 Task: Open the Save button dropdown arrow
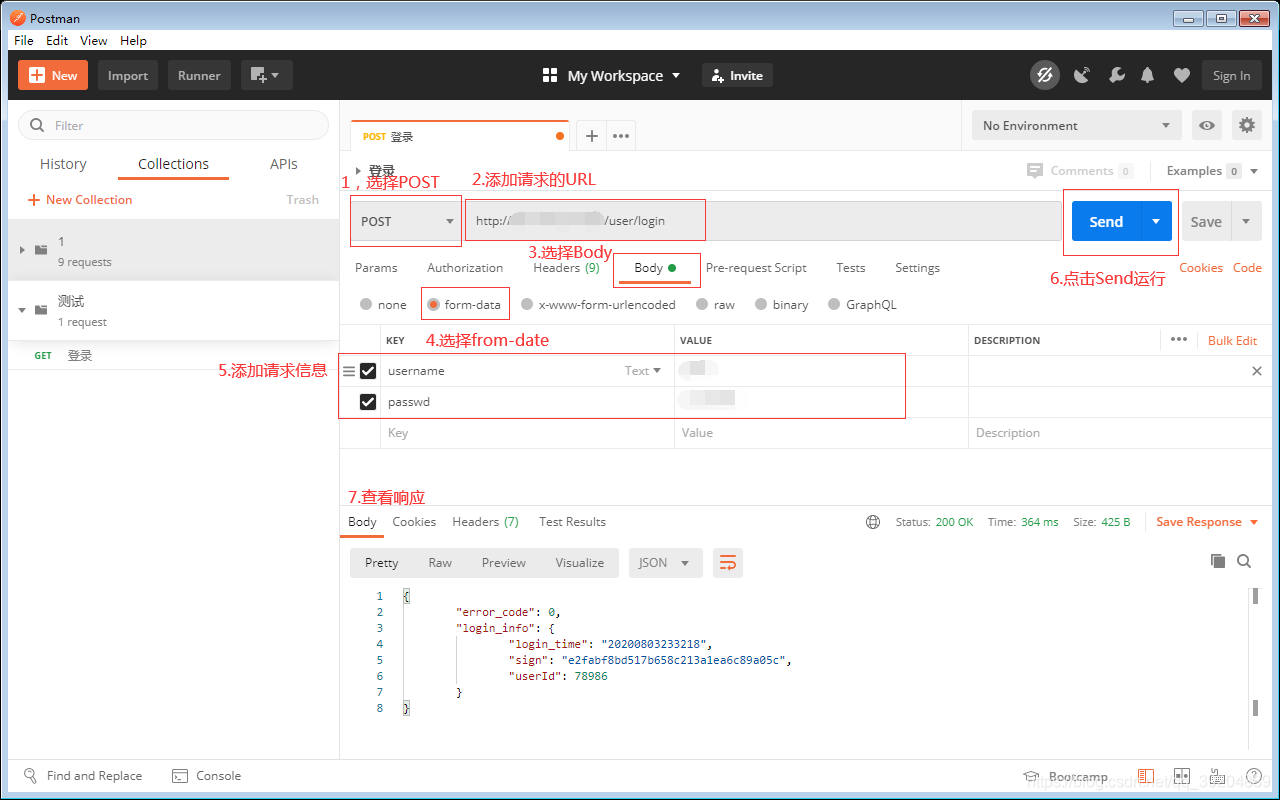1246,221
